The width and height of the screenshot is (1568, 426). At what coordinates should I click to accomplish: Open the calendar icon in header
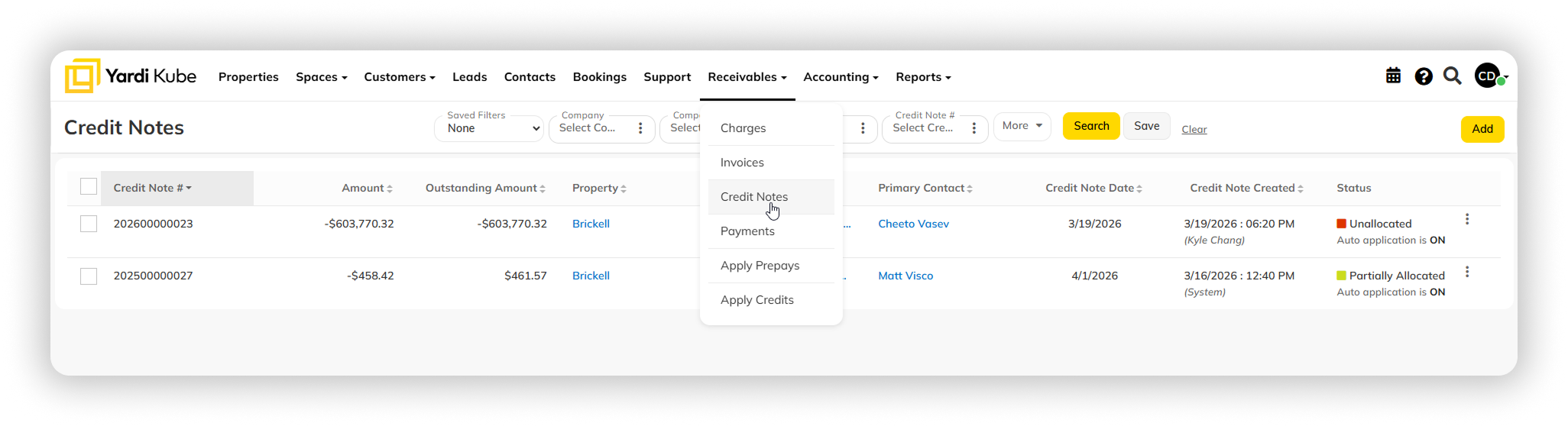[1393, 76]
